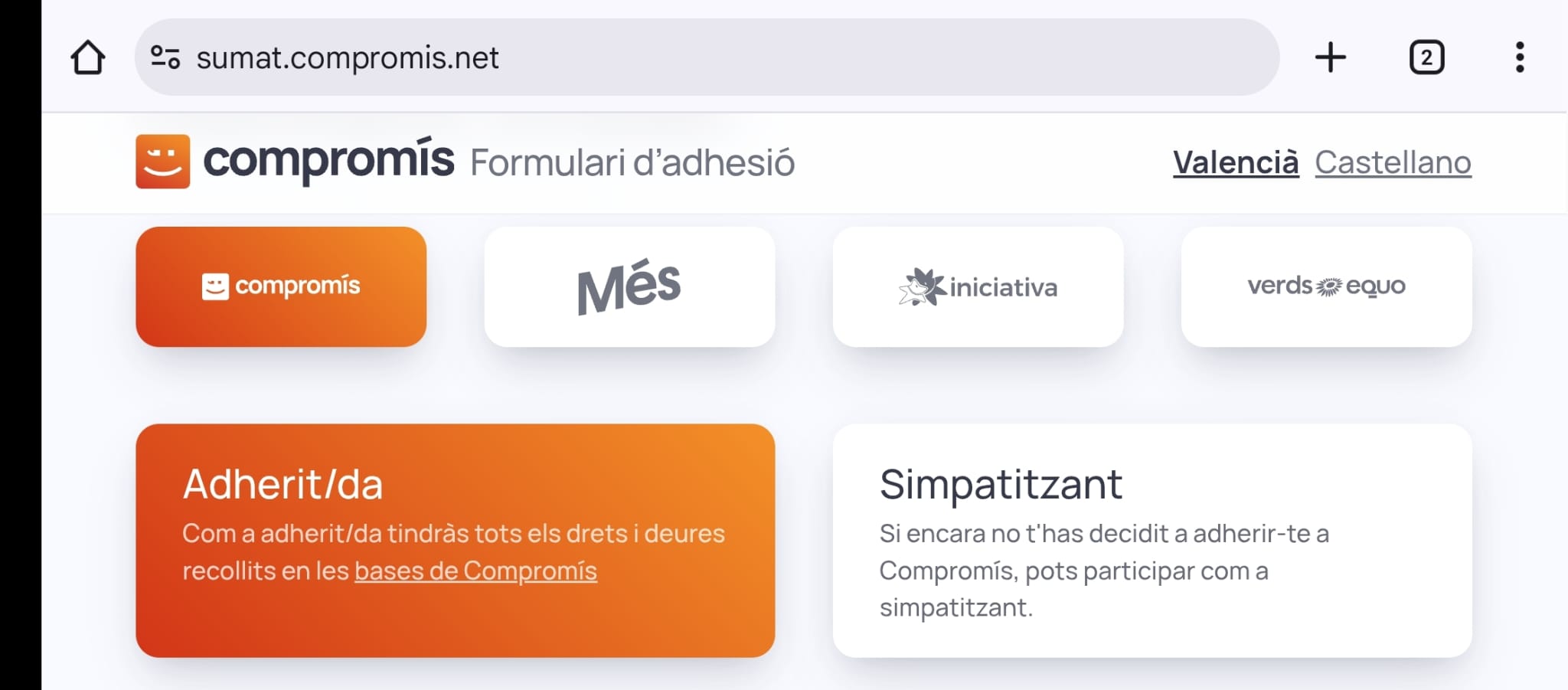
Task: Switch language to Valencià
Action: pos(1235,162)
